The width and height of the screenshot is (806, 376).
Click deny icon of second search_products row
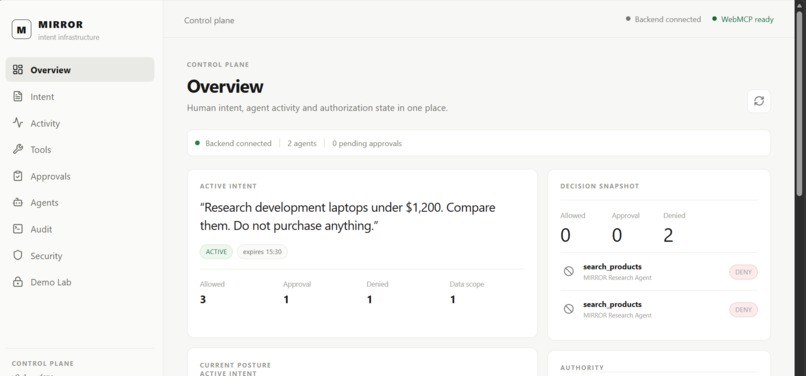tap(569, 309)
